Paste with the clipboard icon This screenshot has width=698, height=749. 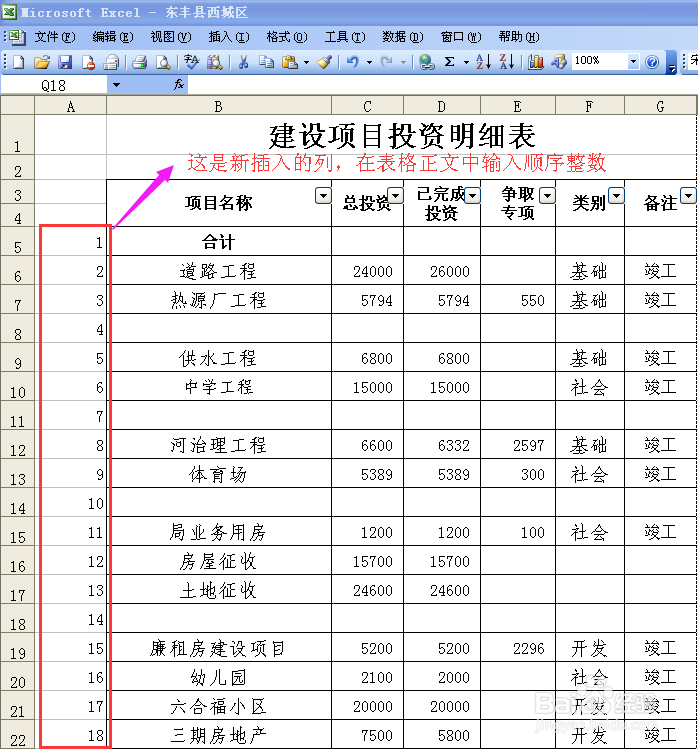(x=290, y=62)
